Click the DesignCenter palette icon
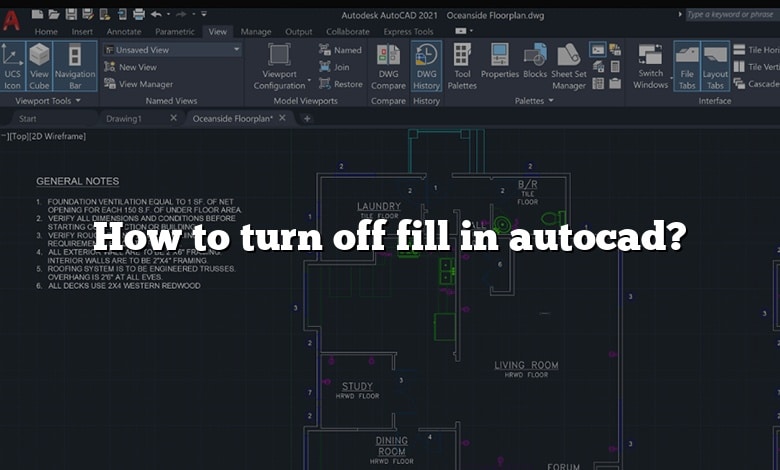The image size is (780, 470). [x=598, y=84]
